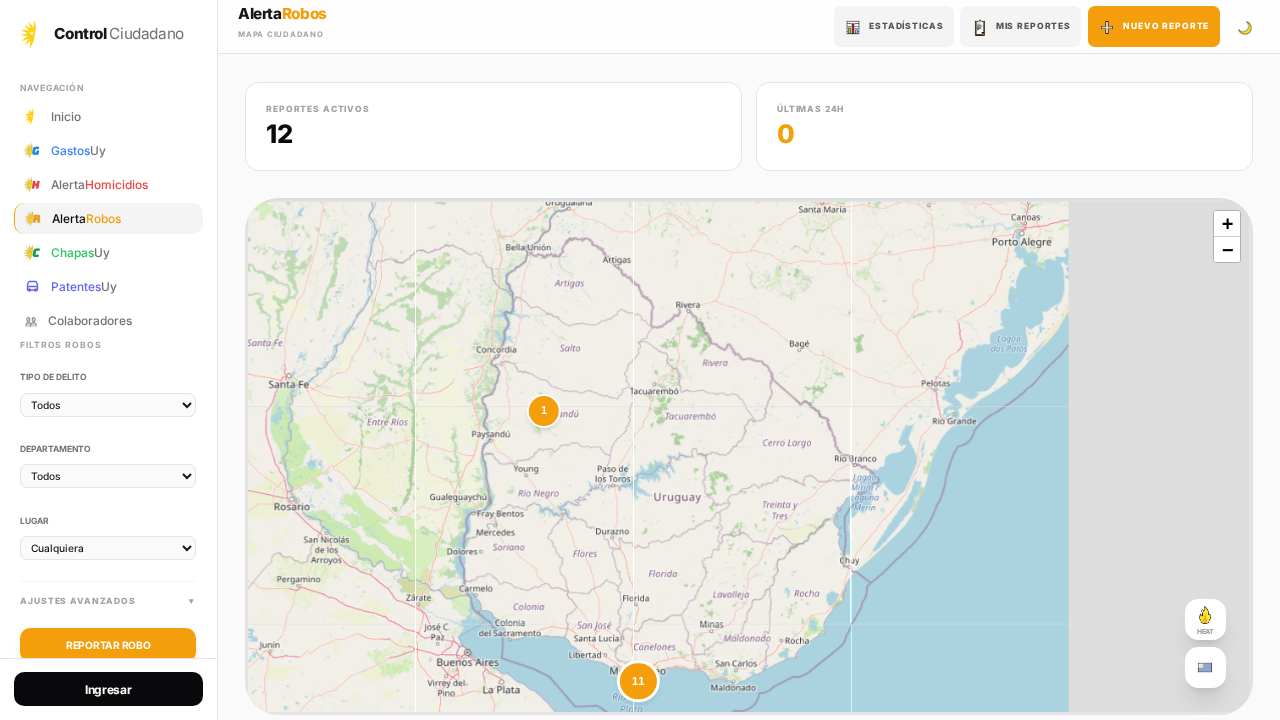Zoom in on the map
The width and height of the screenshot is (1280, 720).
1227,224
